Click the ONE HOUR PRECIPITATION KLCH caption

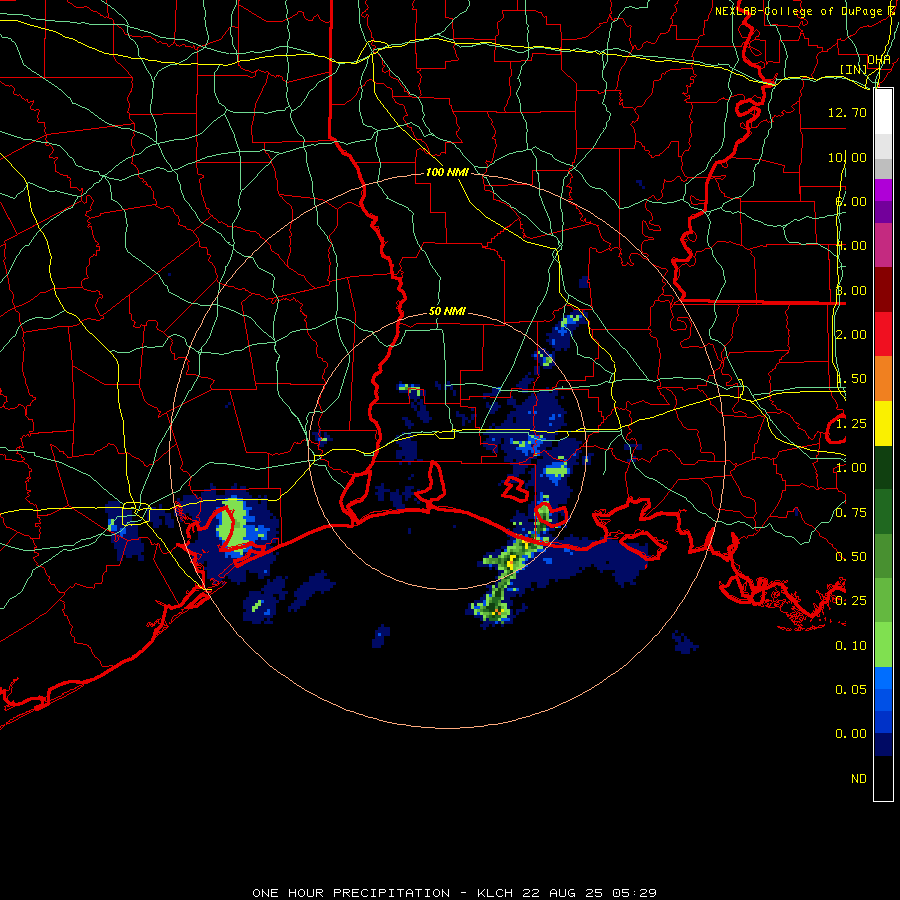(454, 893)
